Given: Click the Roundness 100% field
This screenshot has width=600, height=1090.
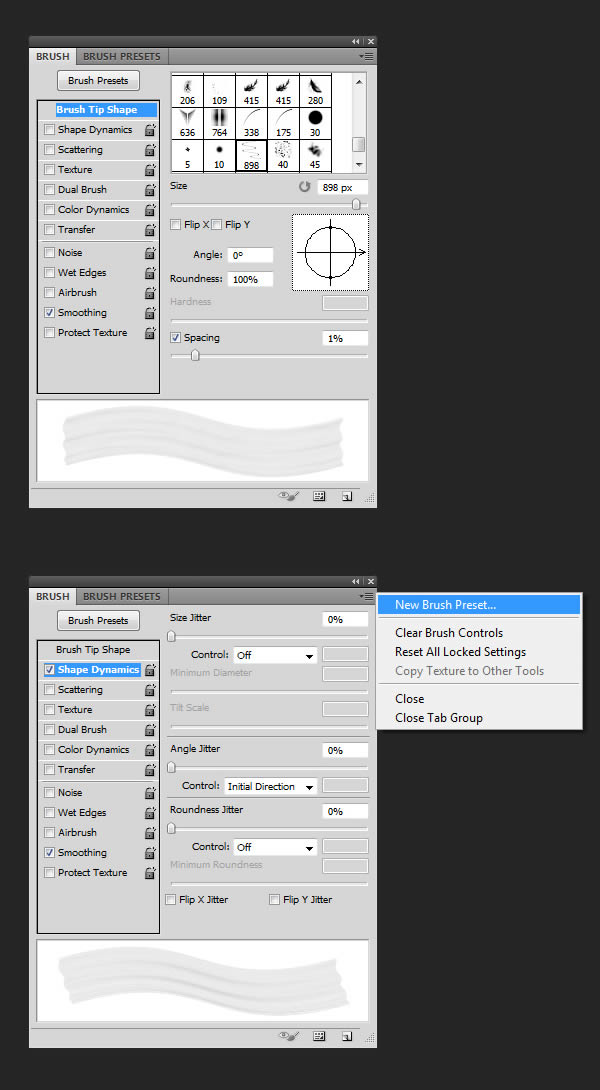Looking at the screenshot, I should 250,279.
